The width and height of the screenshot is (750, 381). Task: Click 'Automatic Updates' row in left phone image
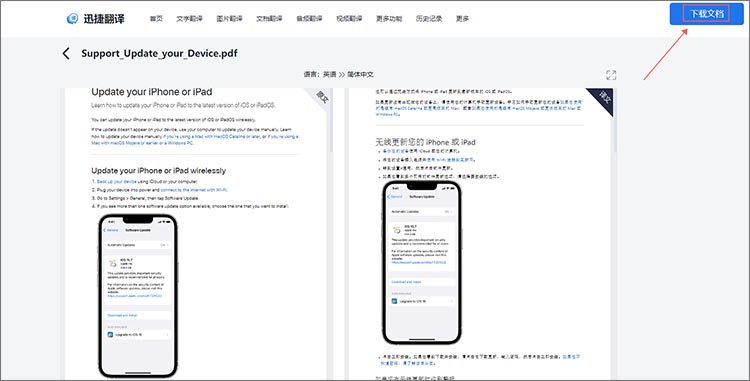138,245
